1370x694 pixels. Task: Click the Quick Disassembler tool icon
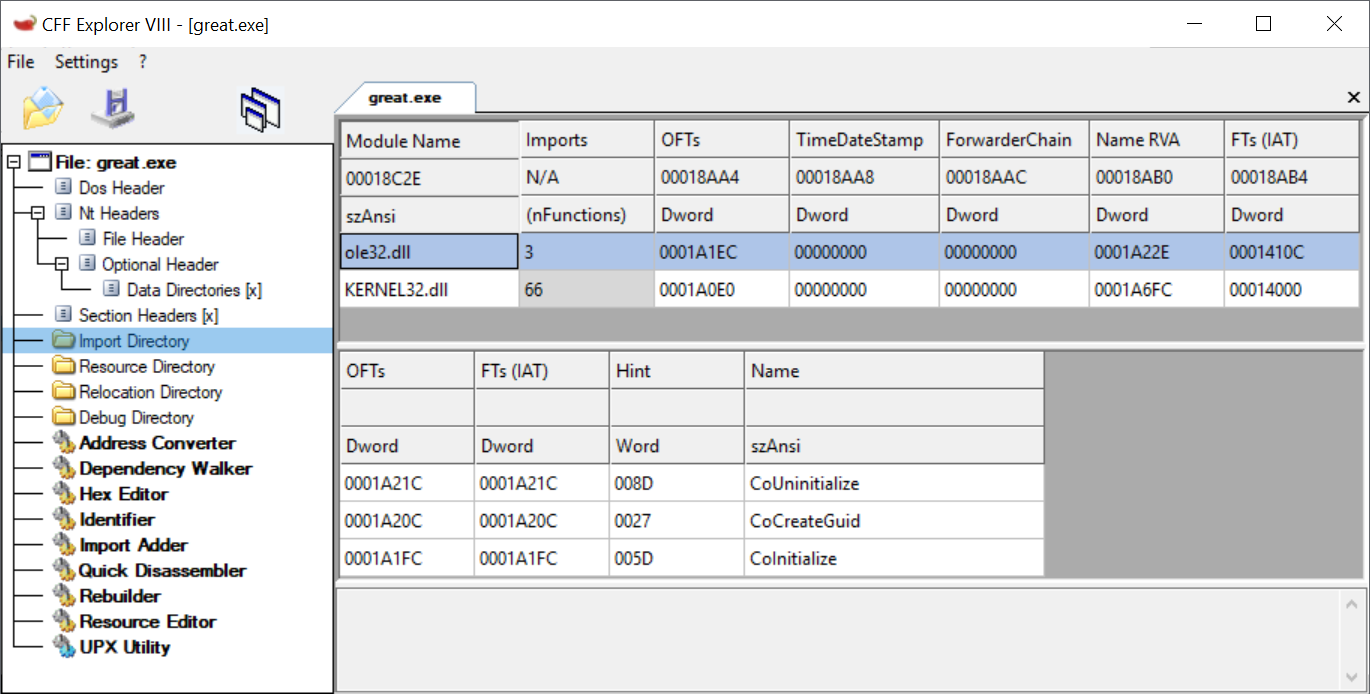(64, 570)
